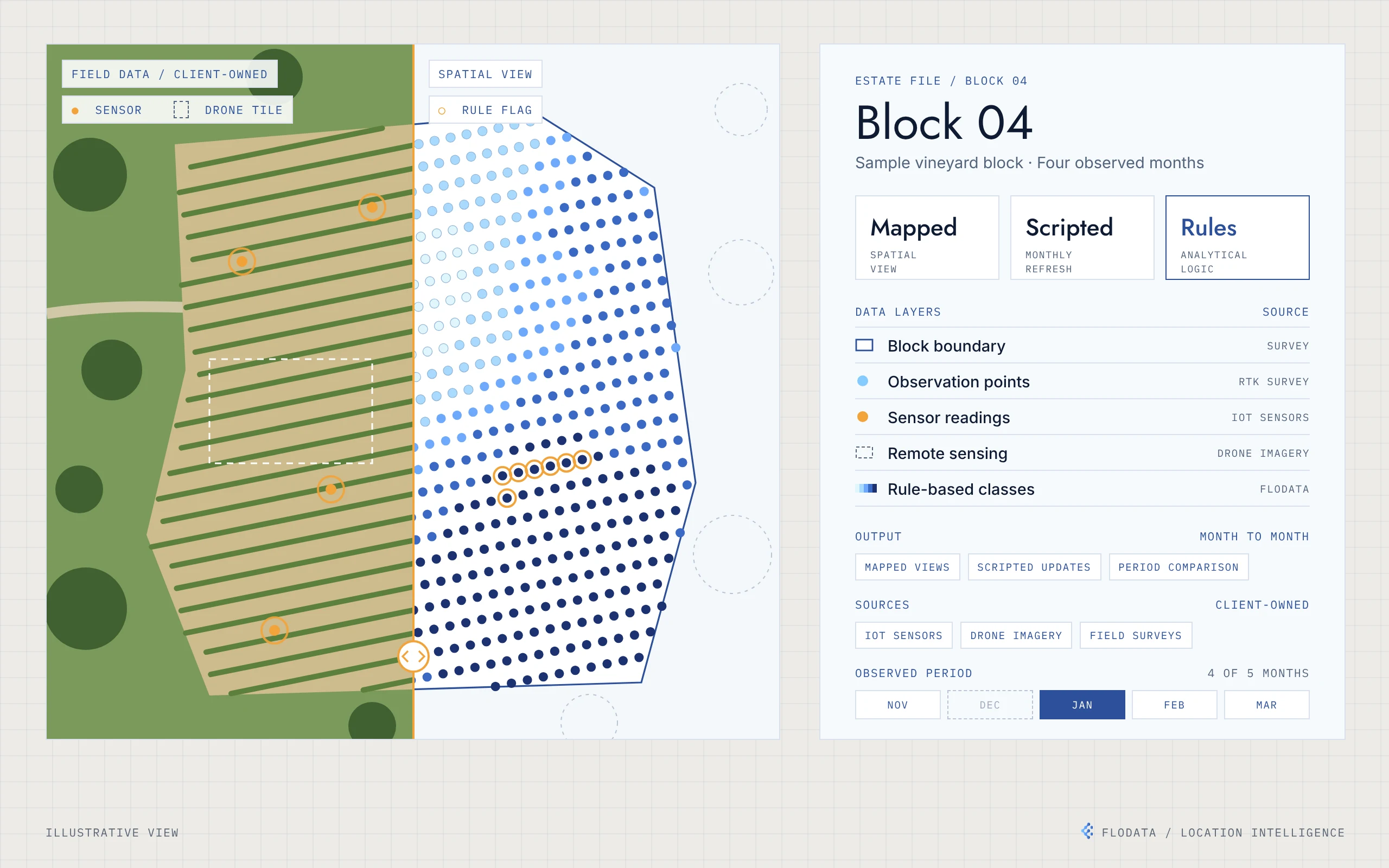
Task: Select the NOV month button
Action: click(x=897, y=704)
